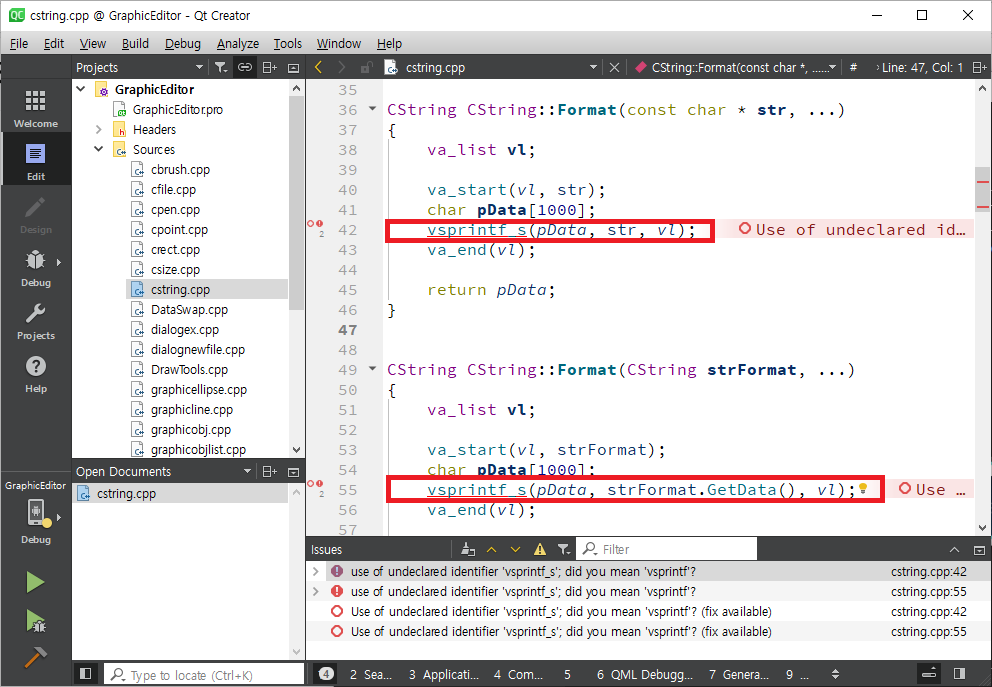Split the Projects pane
Image resolution: width=992 pixels, height=687 pixels.
pyautogui.click(x=270, y=67)
